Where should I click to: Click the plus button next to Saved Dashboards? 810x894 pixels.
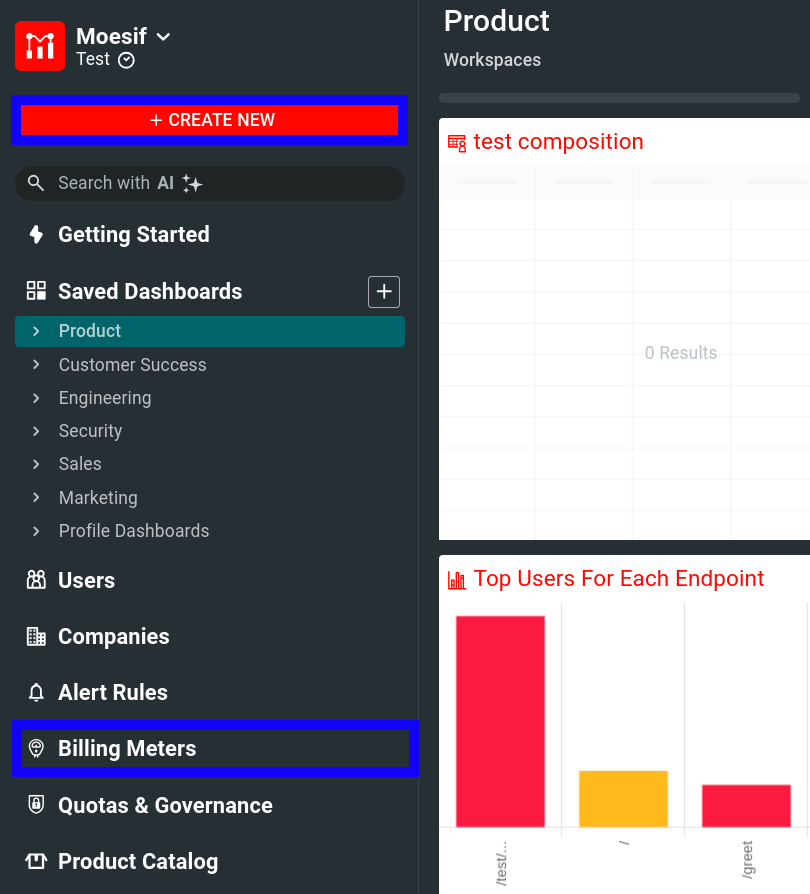pyautogui.click(x=384, y=291)
